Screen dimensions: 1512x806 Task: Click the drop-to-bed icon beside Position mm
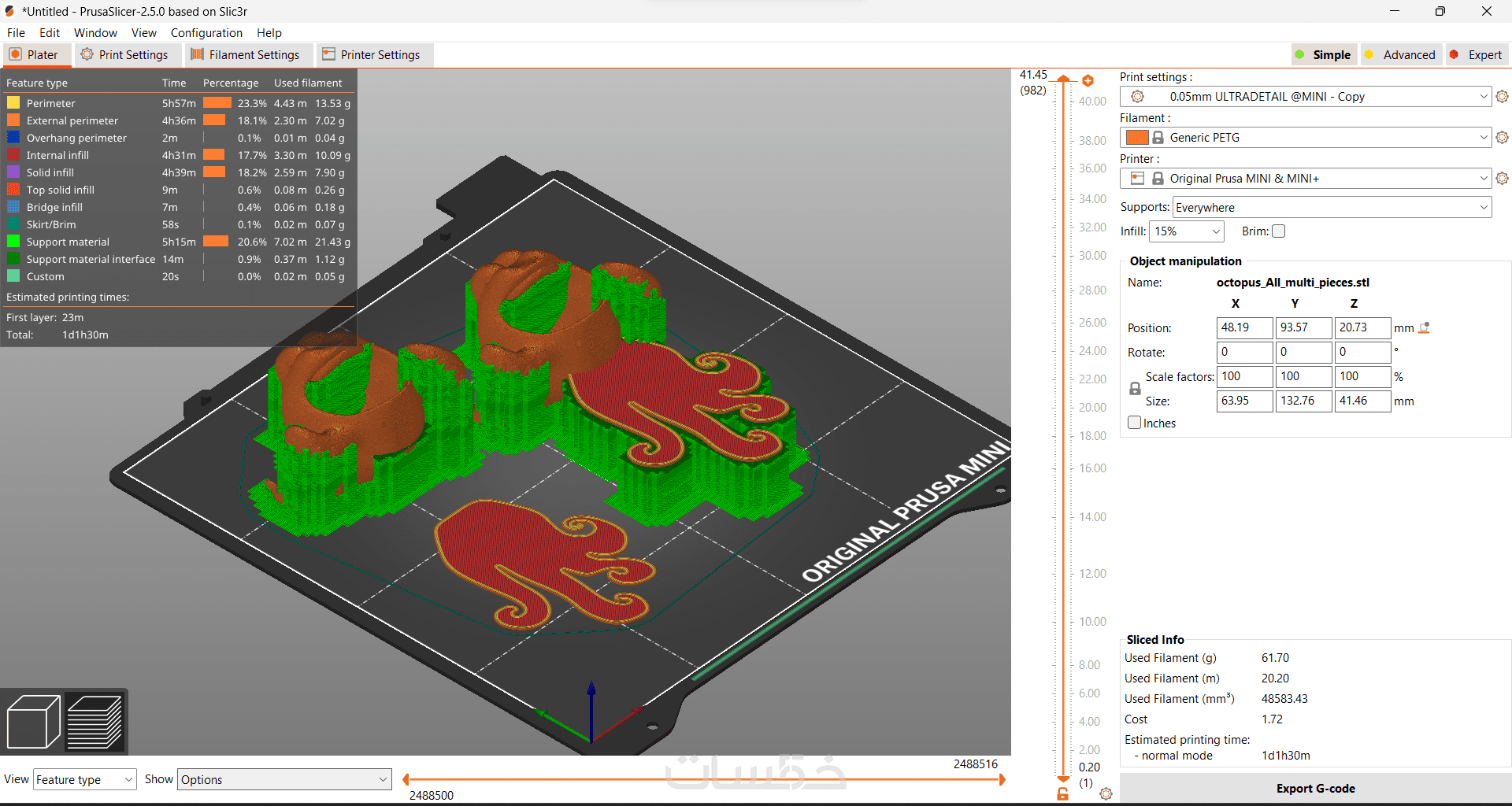[1424, 327]
